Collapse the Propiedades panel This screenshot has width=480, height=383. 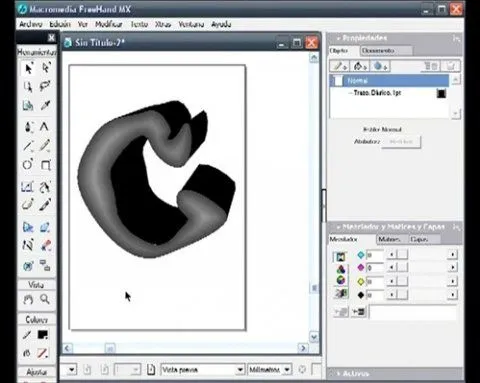(338, 38)
